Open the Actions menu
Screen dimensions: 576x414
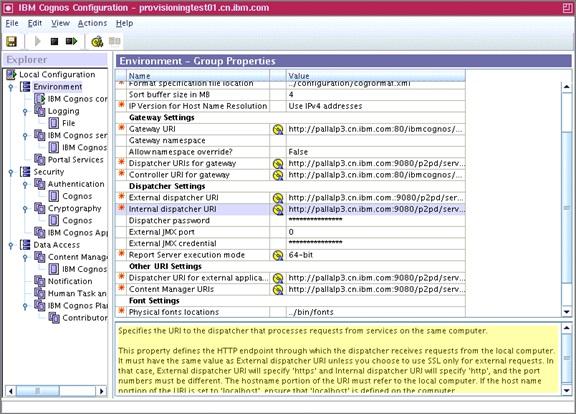pos(92,23)
